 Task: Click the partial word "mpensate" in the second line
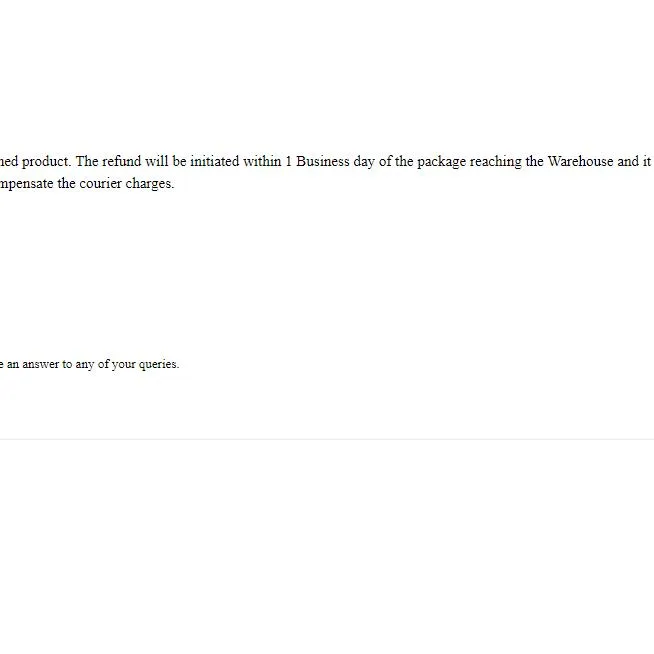click(x=27, y=184)
